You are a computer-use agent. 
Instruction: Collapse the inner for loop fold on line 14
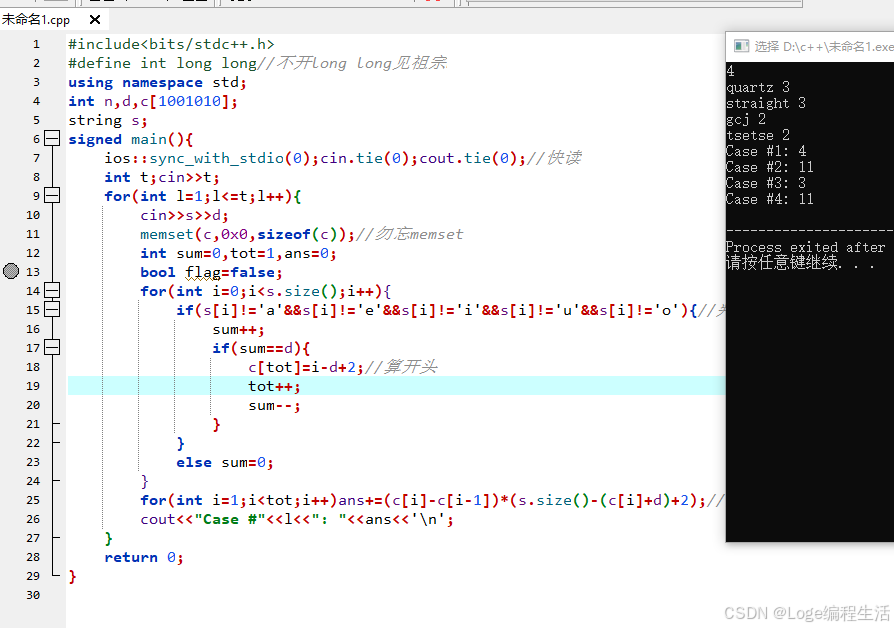pos(52,290)
